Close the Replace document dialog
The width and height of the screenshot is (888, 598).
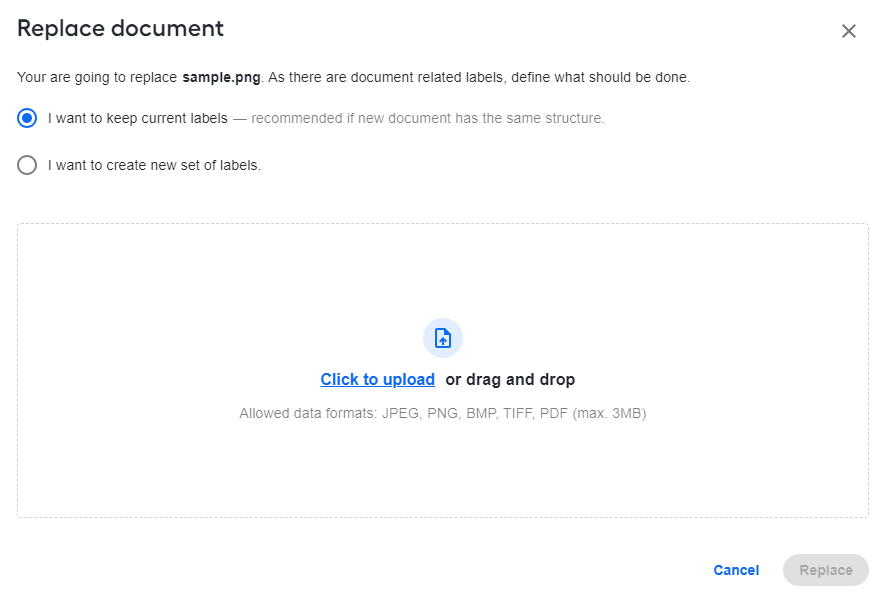coord(848,31)
